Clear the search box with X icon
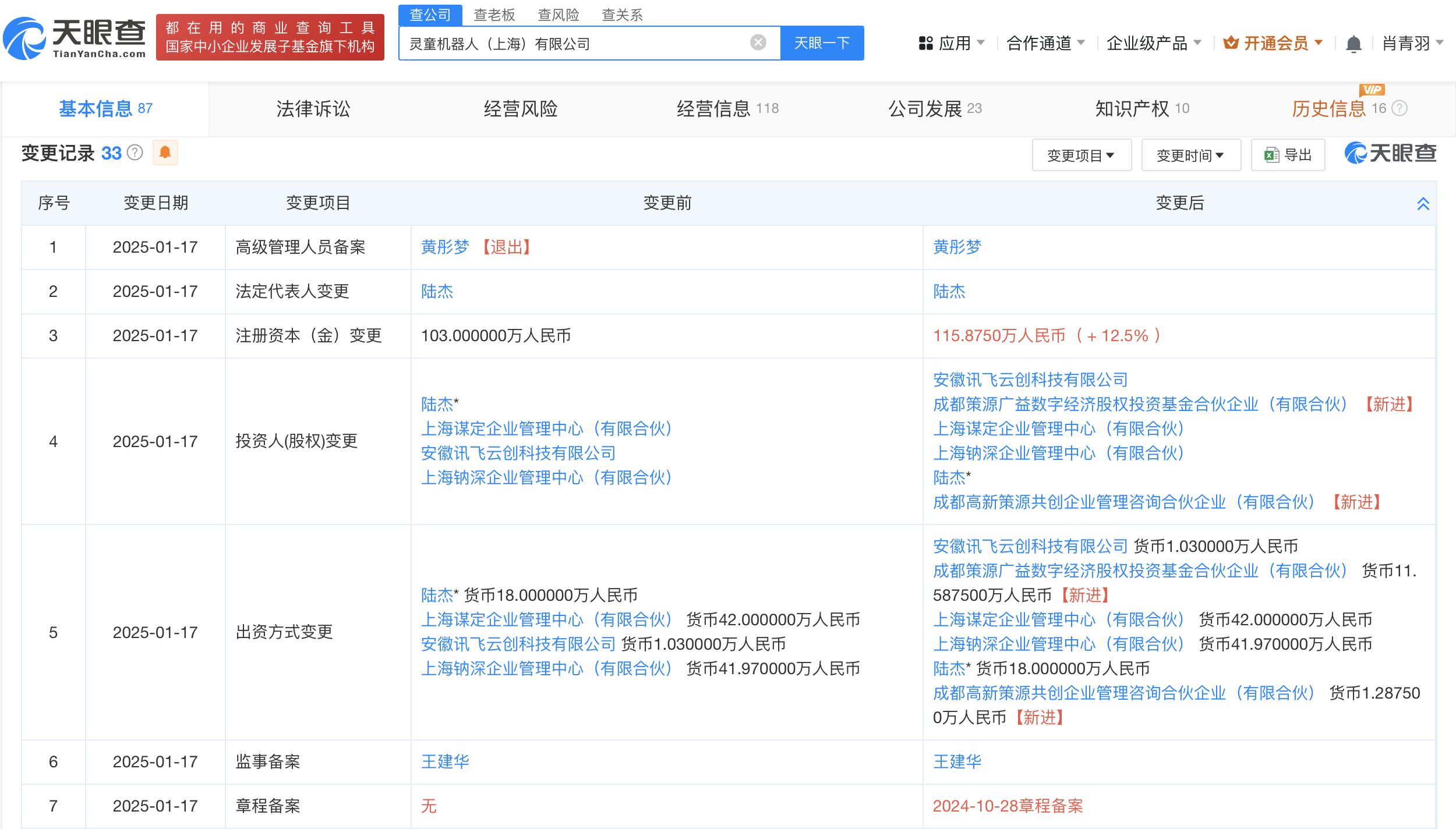1456x829 pixels. point(758,42)
